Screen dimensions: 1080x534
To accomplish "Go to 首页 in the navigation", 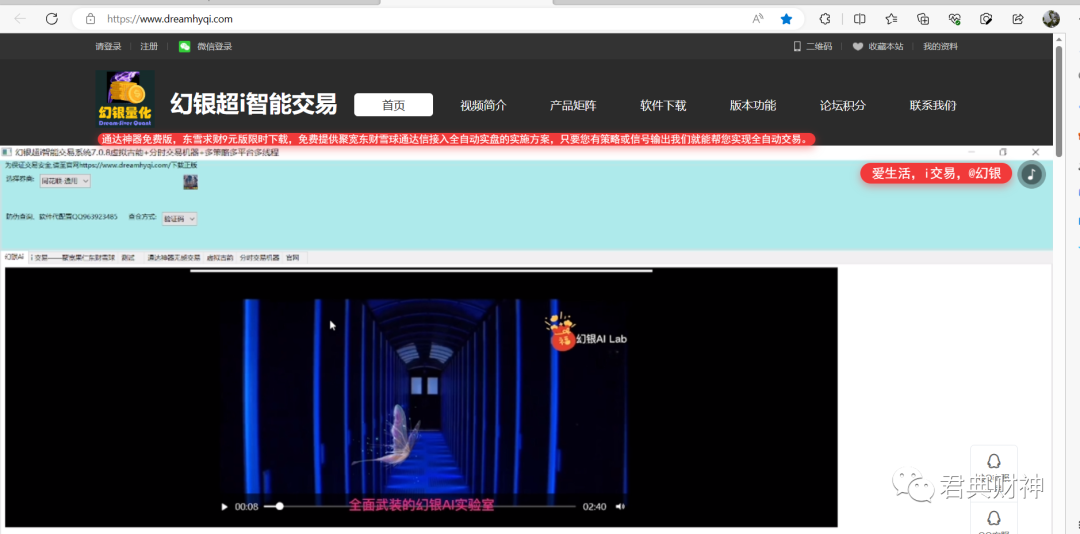I will (393, 105).
